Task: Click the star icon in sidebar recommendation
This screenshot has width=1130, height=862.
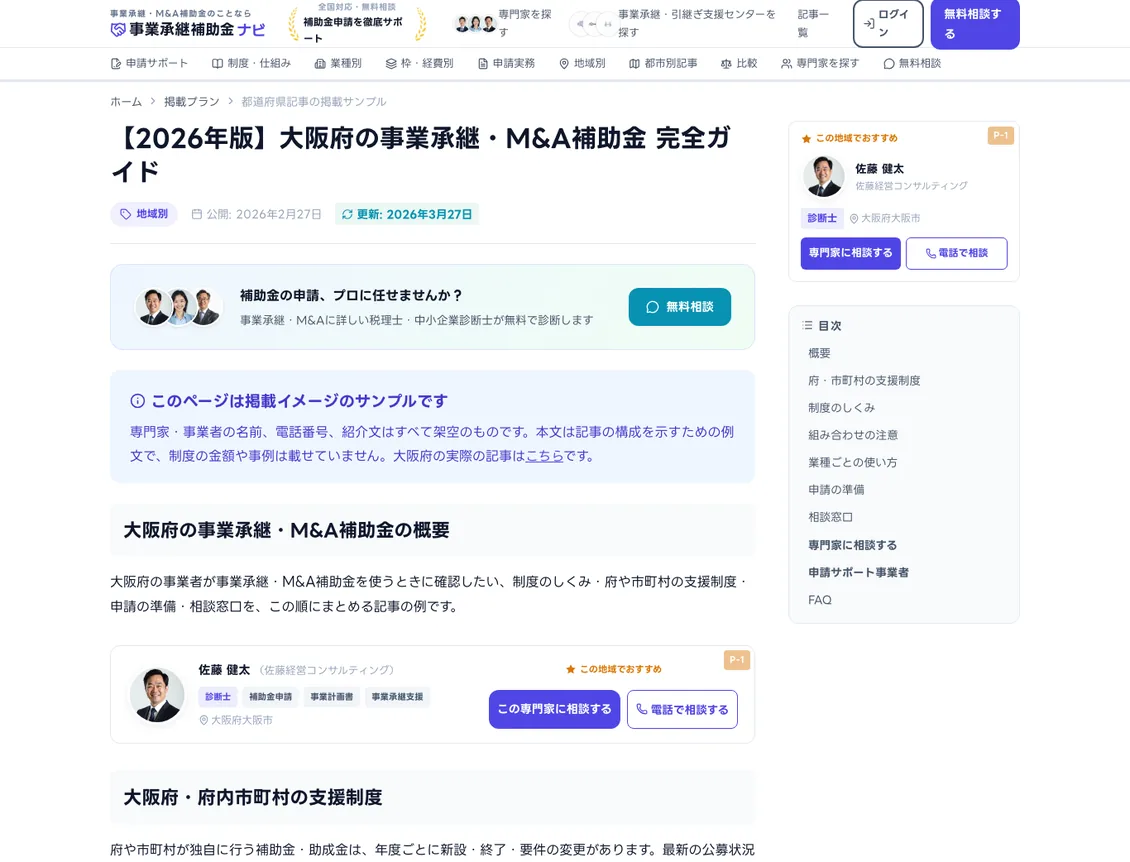Action: pos(806,138)
